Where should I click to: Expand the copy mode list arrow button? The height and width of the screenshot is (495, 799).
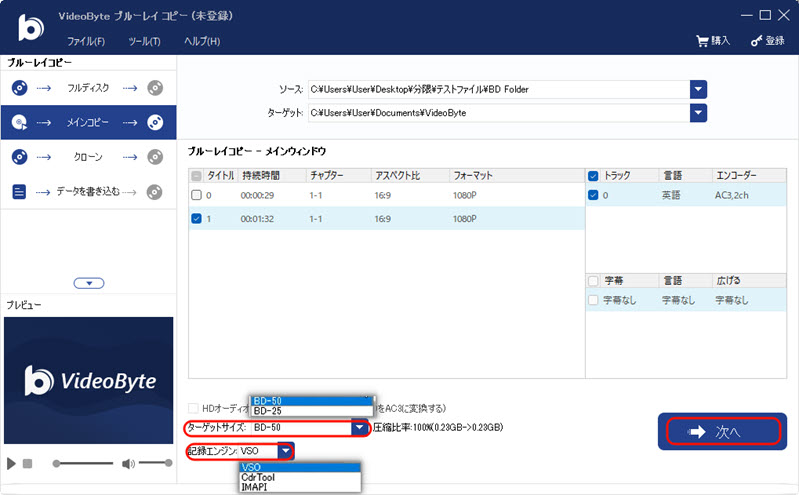[x=89, y=283]
